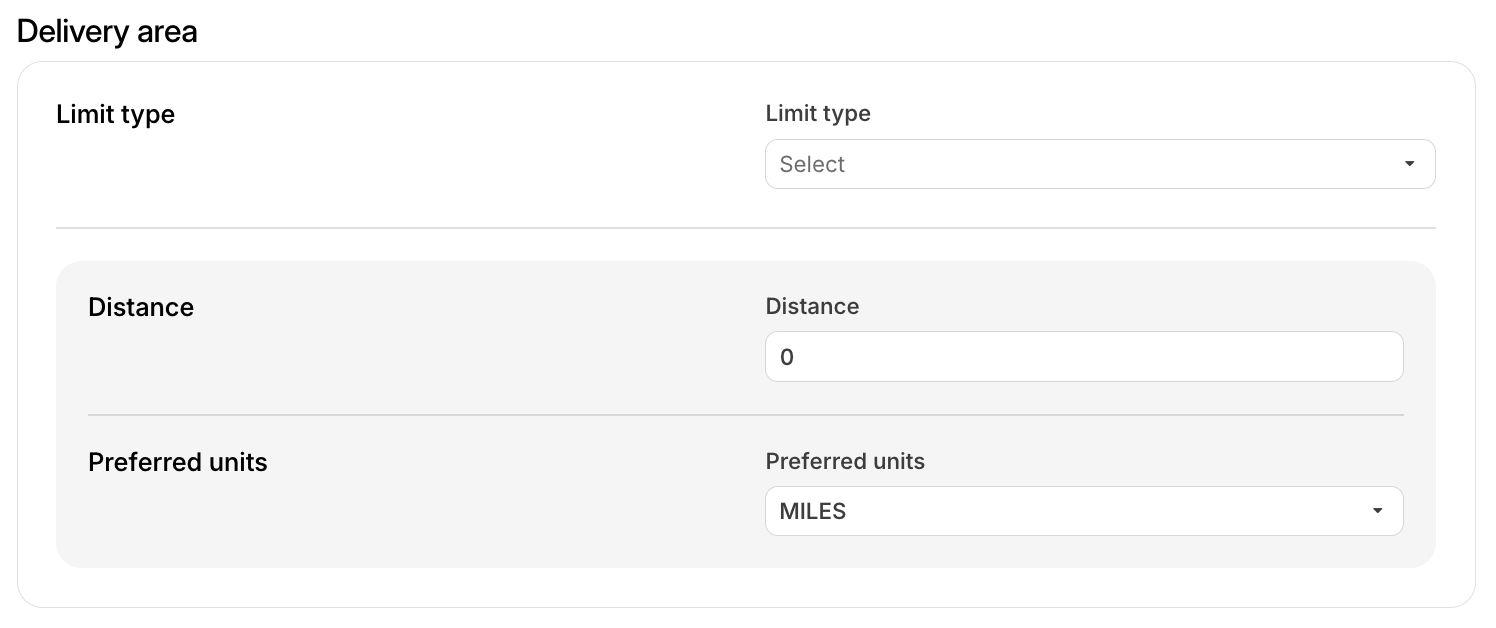
Task: Open the Preferred units MILES dropdown
Action: coord(1083,511)
